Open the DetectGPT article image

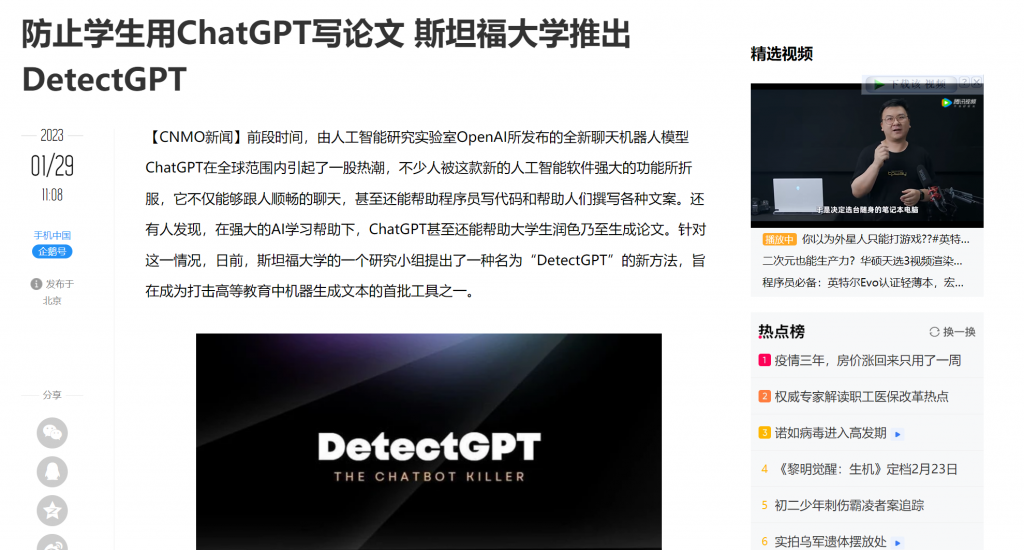pos(428,442)
